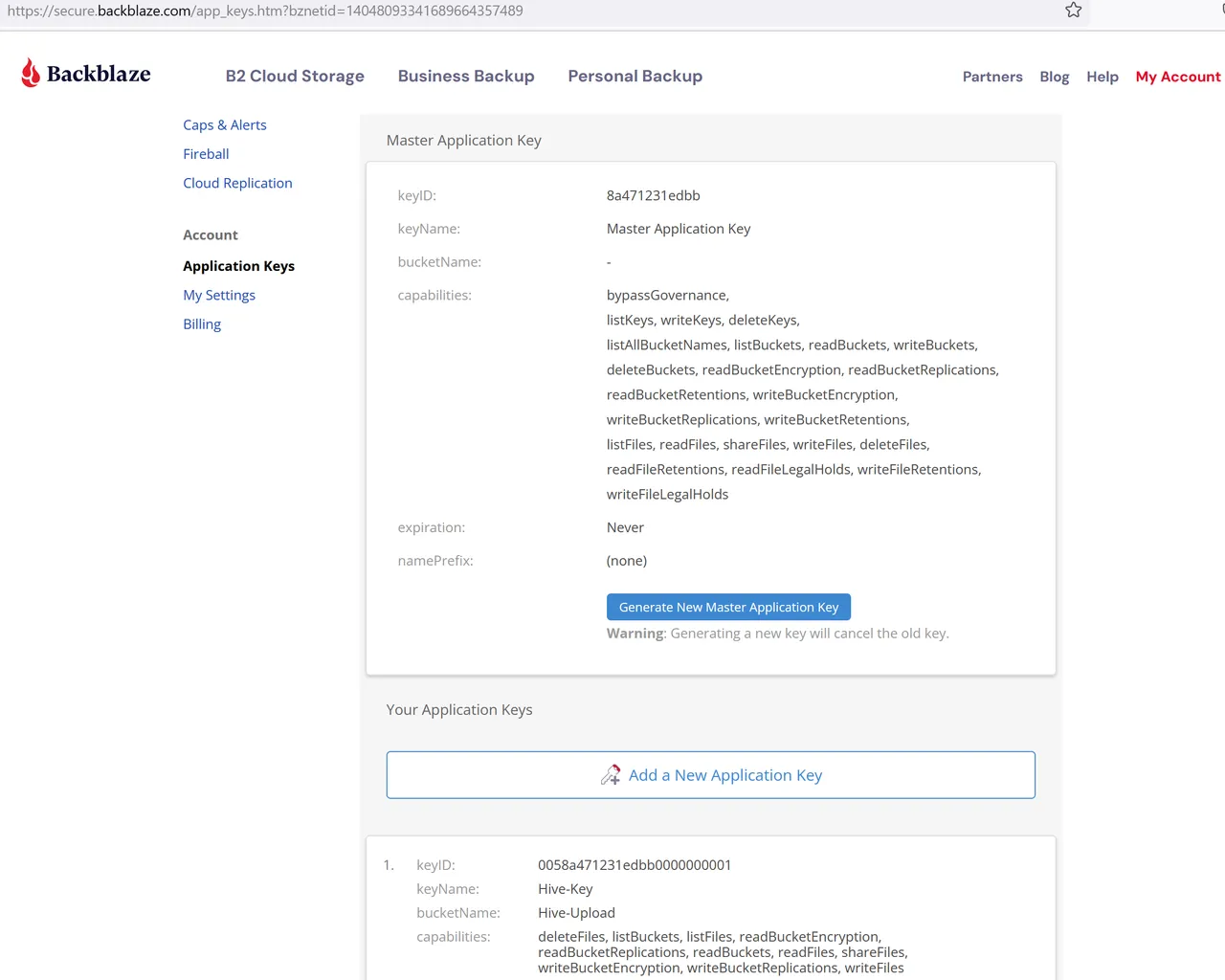
Task: Click the Hive-Key key name
Action: tap(566, 889)
